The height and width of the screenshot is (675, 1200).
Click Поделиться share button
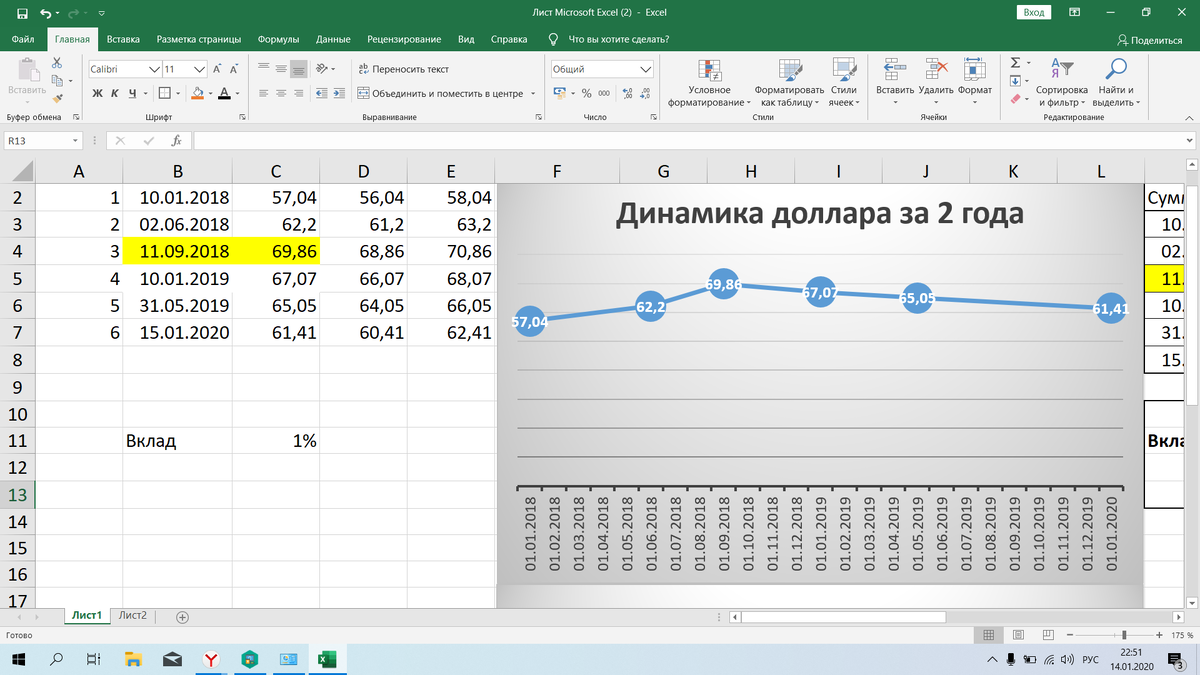tap(1149, 40)
